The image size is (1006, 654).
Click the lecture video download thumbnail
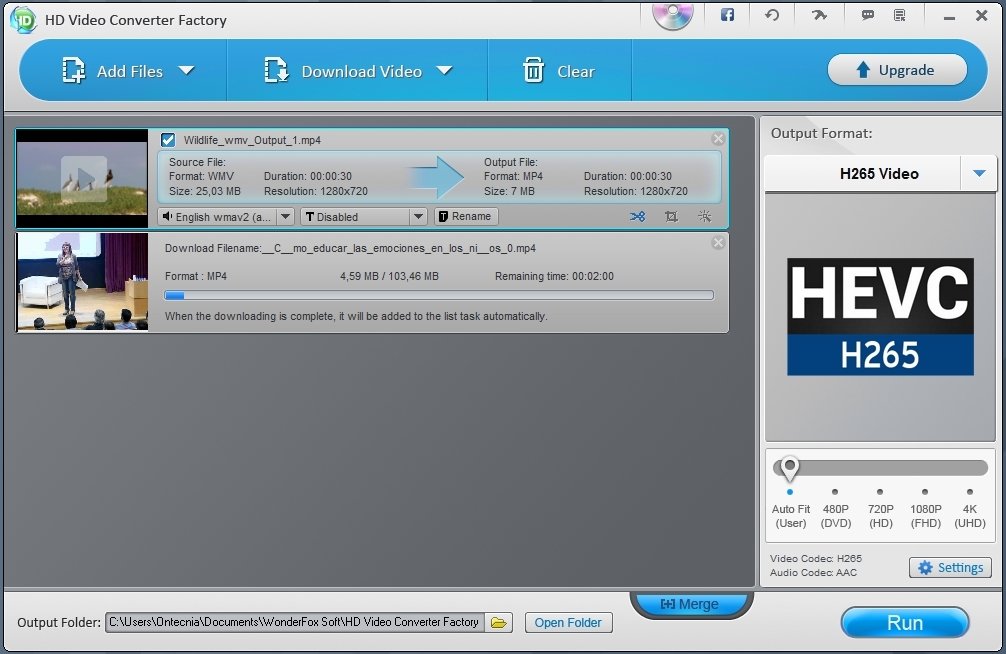point(82,282)
